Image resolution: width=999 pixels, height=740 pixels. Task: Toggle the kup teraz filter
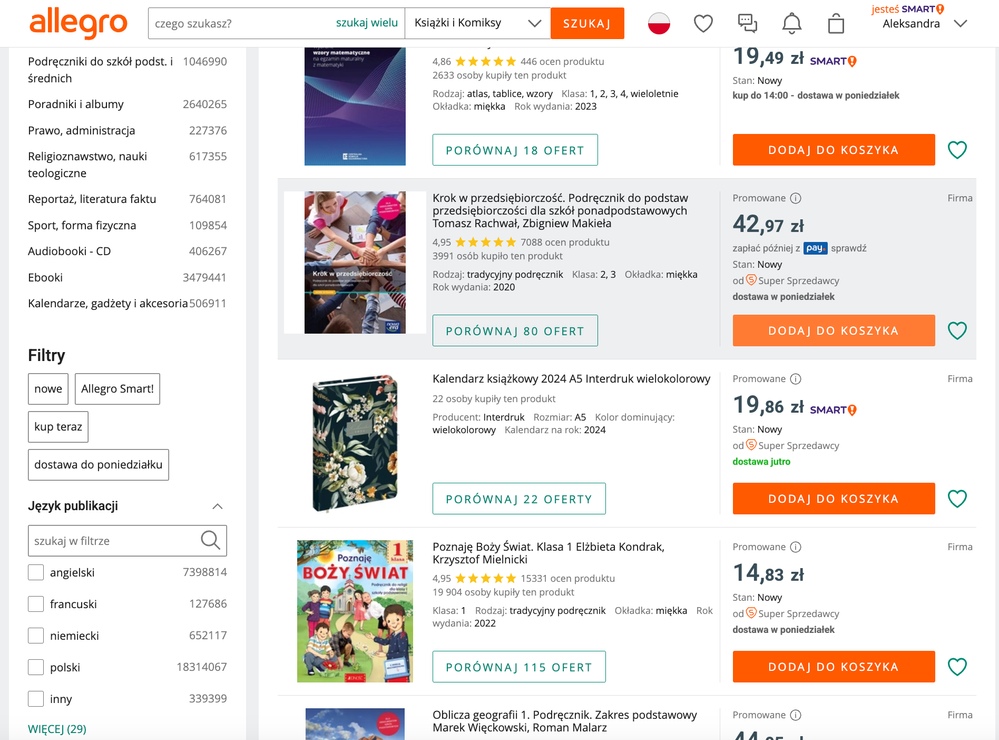[x=58, y=427]
